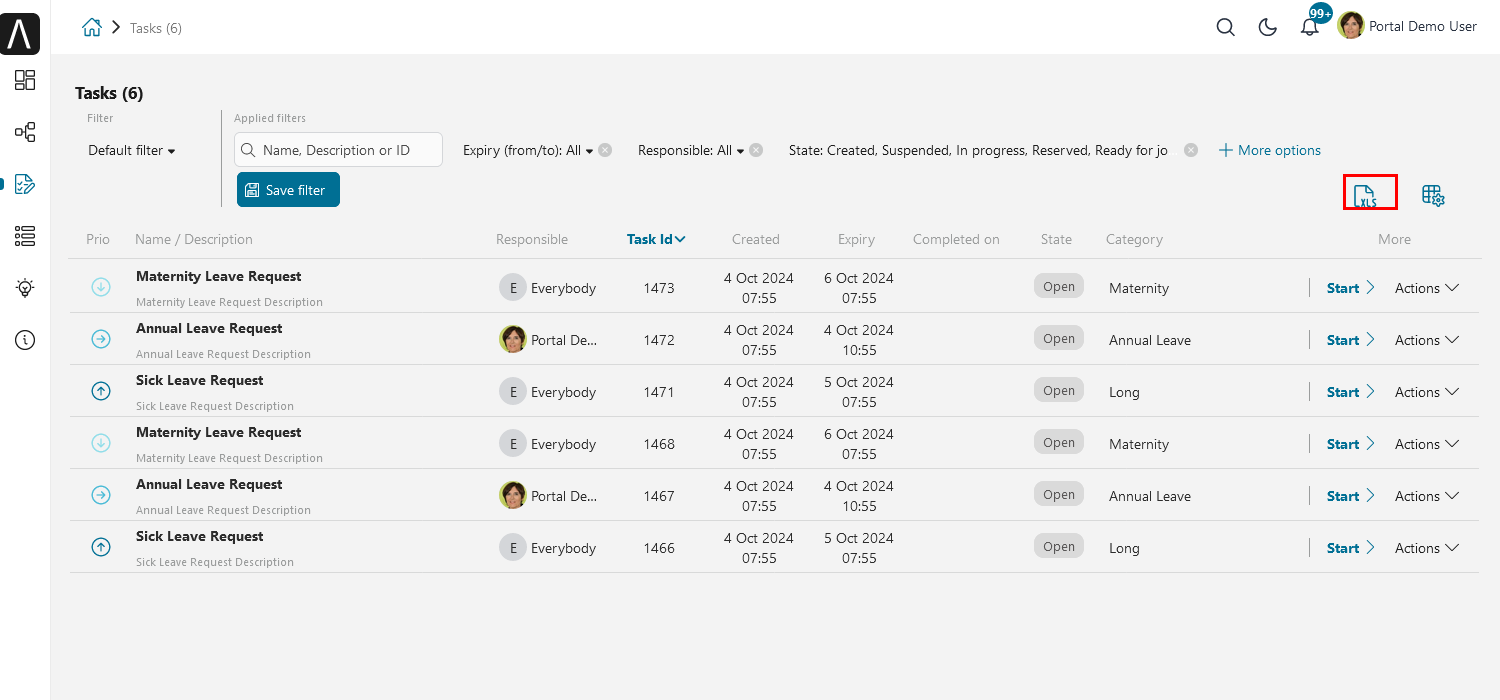Open the State filter selection
The image size is (1500, 700).
pyautogui.click(x=978, y=150)
